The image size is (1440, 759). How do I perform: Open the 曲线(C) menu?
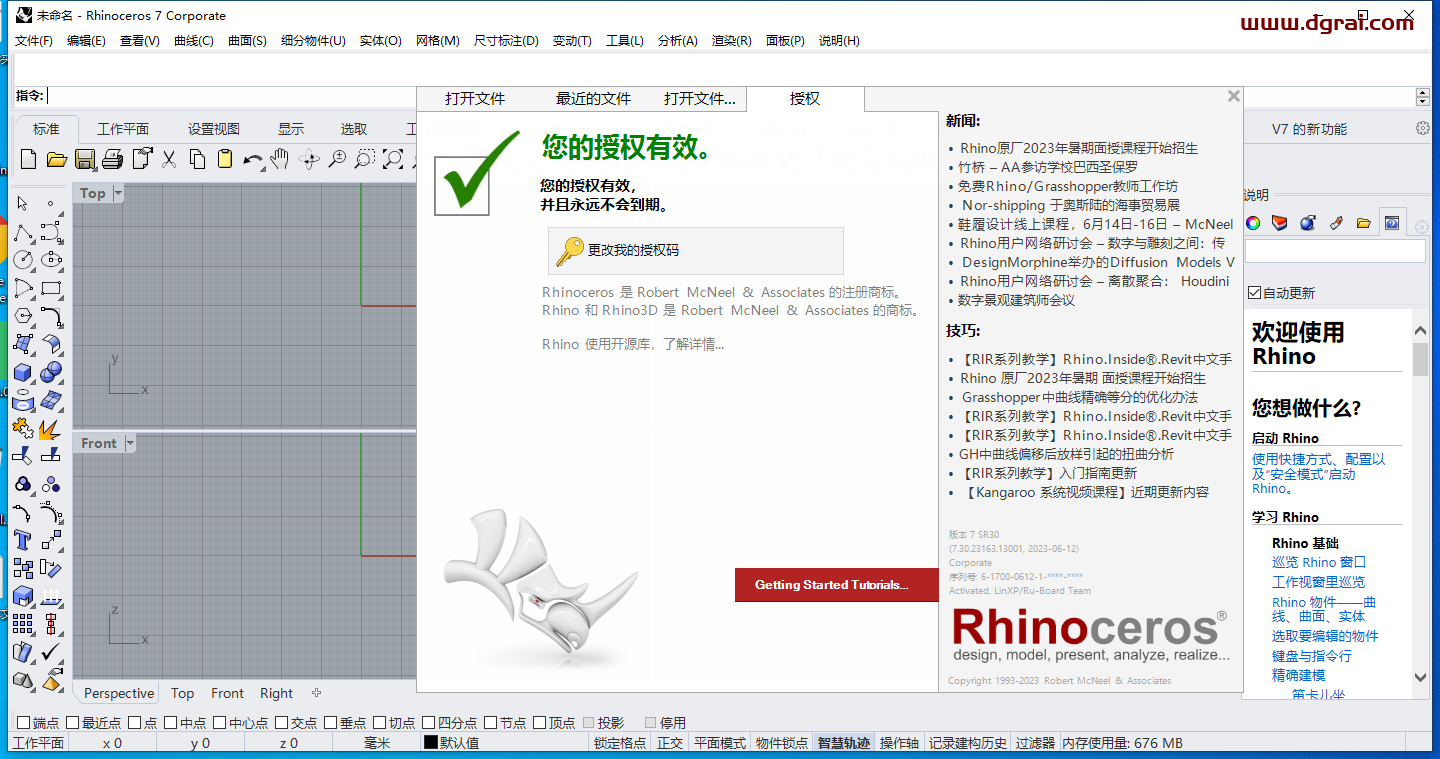pos(194,41)
